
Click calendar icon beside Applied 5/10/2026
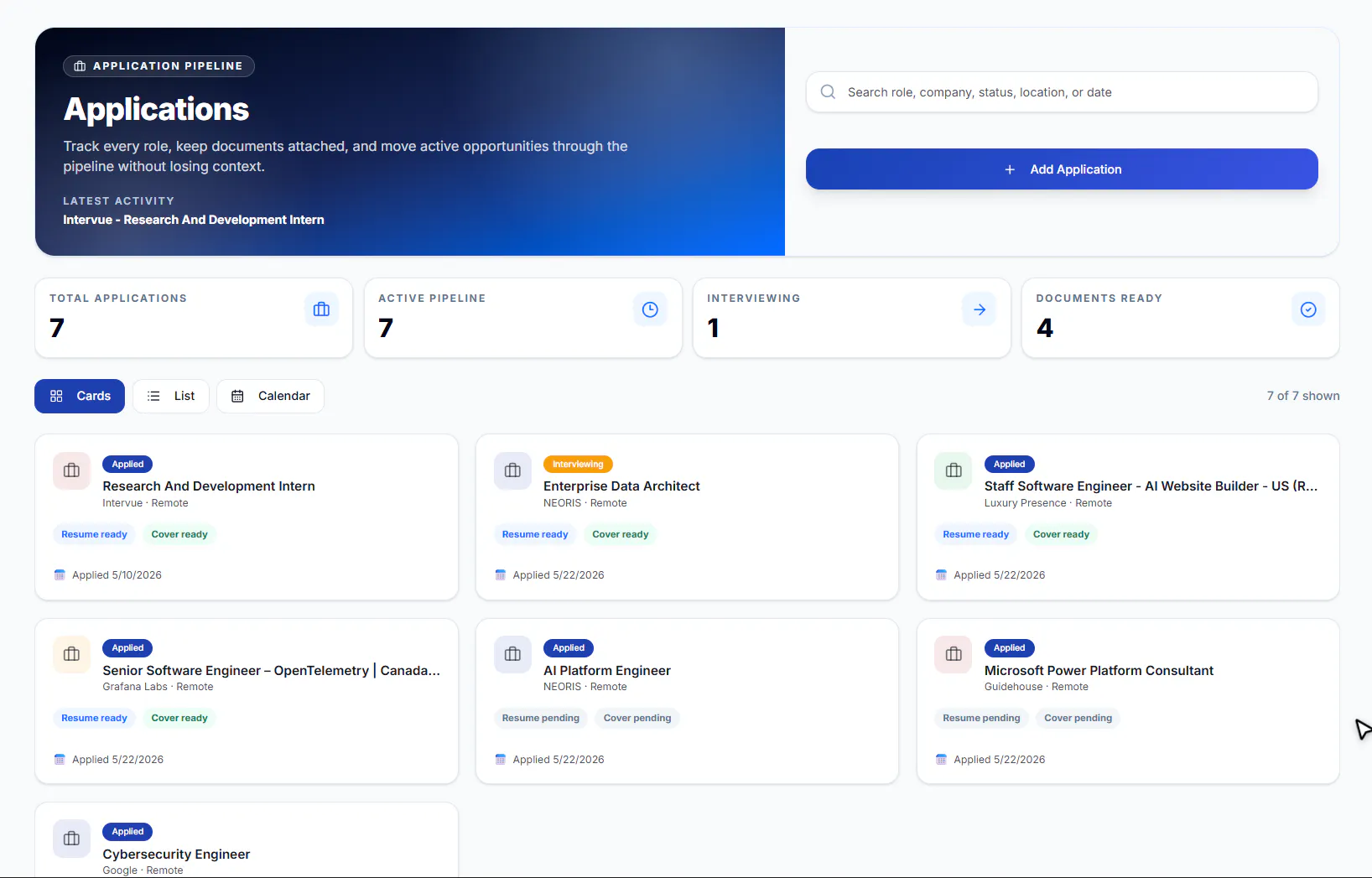point(60,575)
